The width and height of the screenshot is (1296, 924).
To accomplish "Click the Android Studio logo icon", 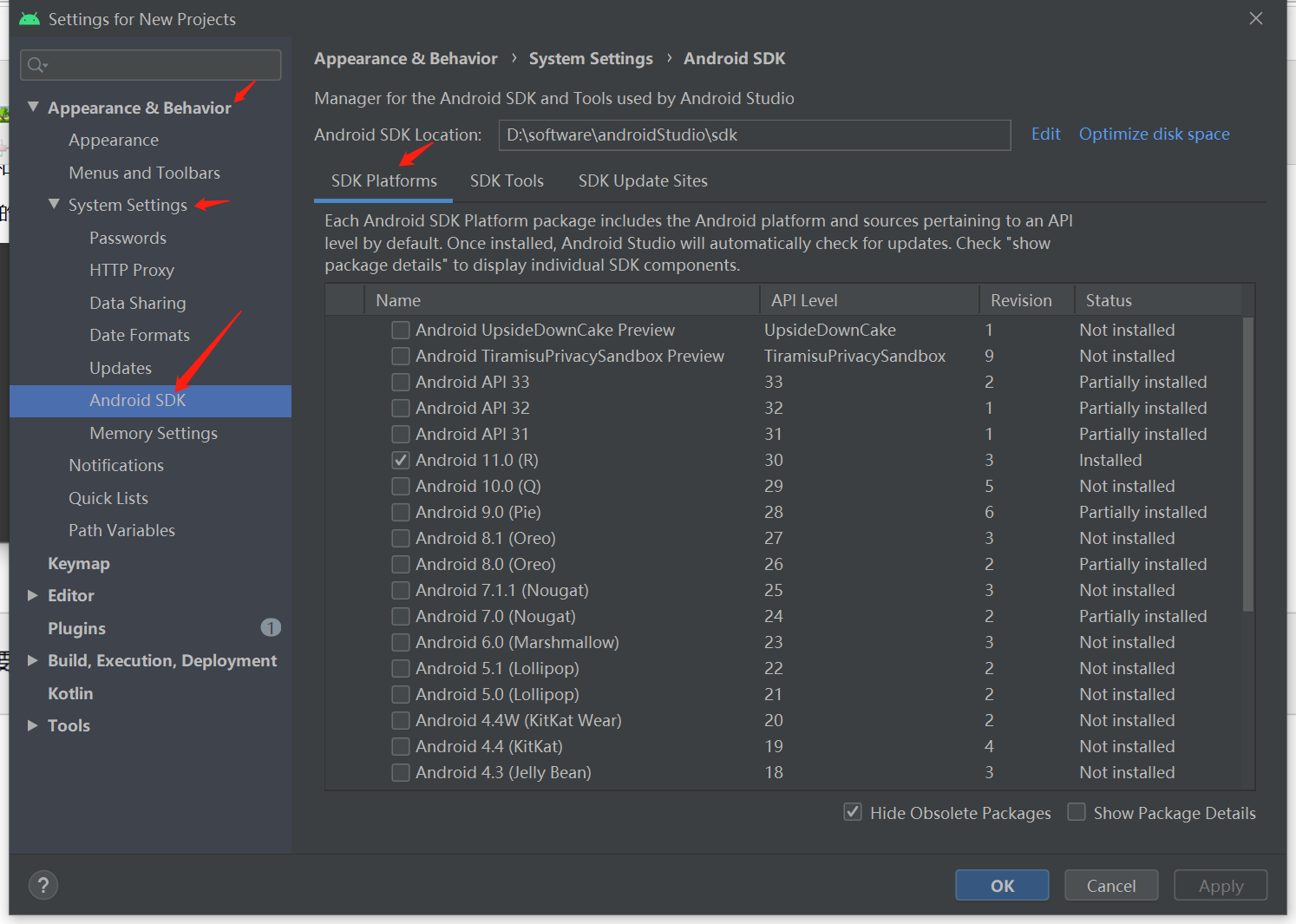I will 29,19.
